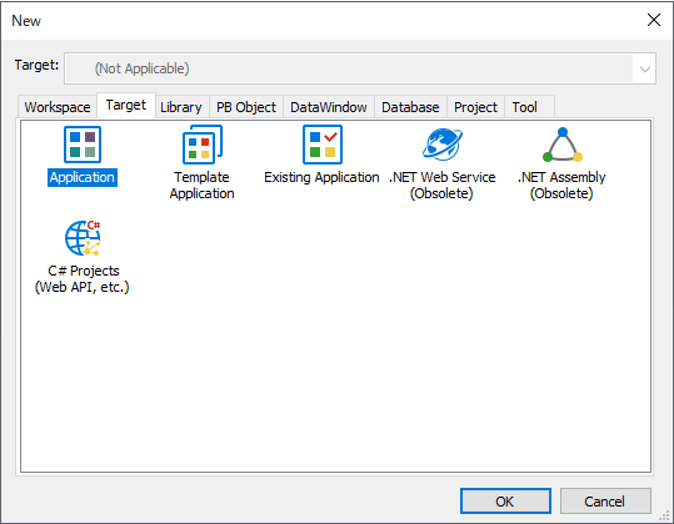Click the Cancel button
The height and width of the screenshot is (524, 674).
605,501
